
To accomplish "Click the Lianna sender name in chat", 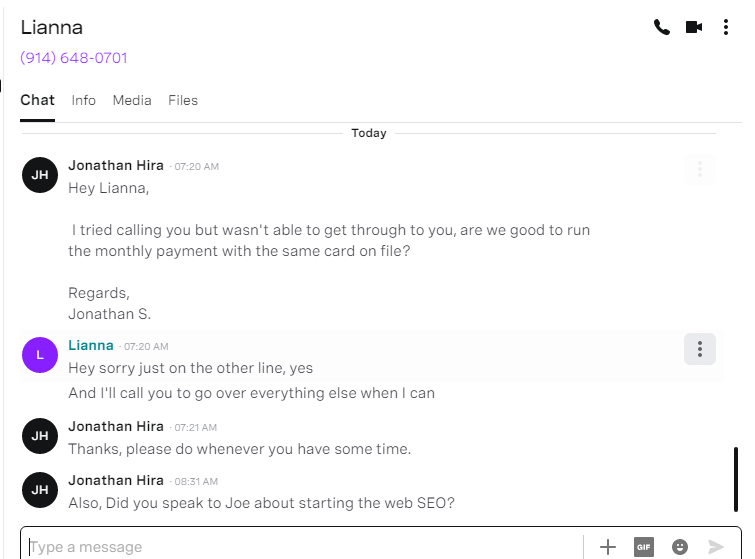I will click(91, 345).
